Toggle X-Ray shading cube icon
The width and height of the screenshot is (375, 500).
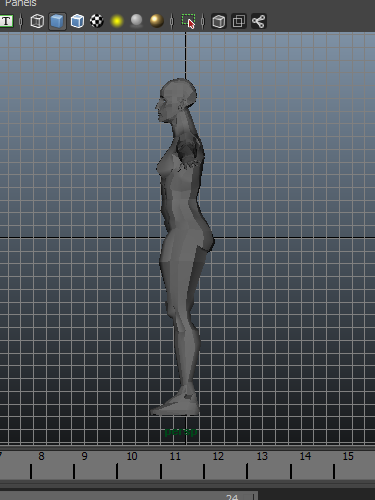coord(219,21)
